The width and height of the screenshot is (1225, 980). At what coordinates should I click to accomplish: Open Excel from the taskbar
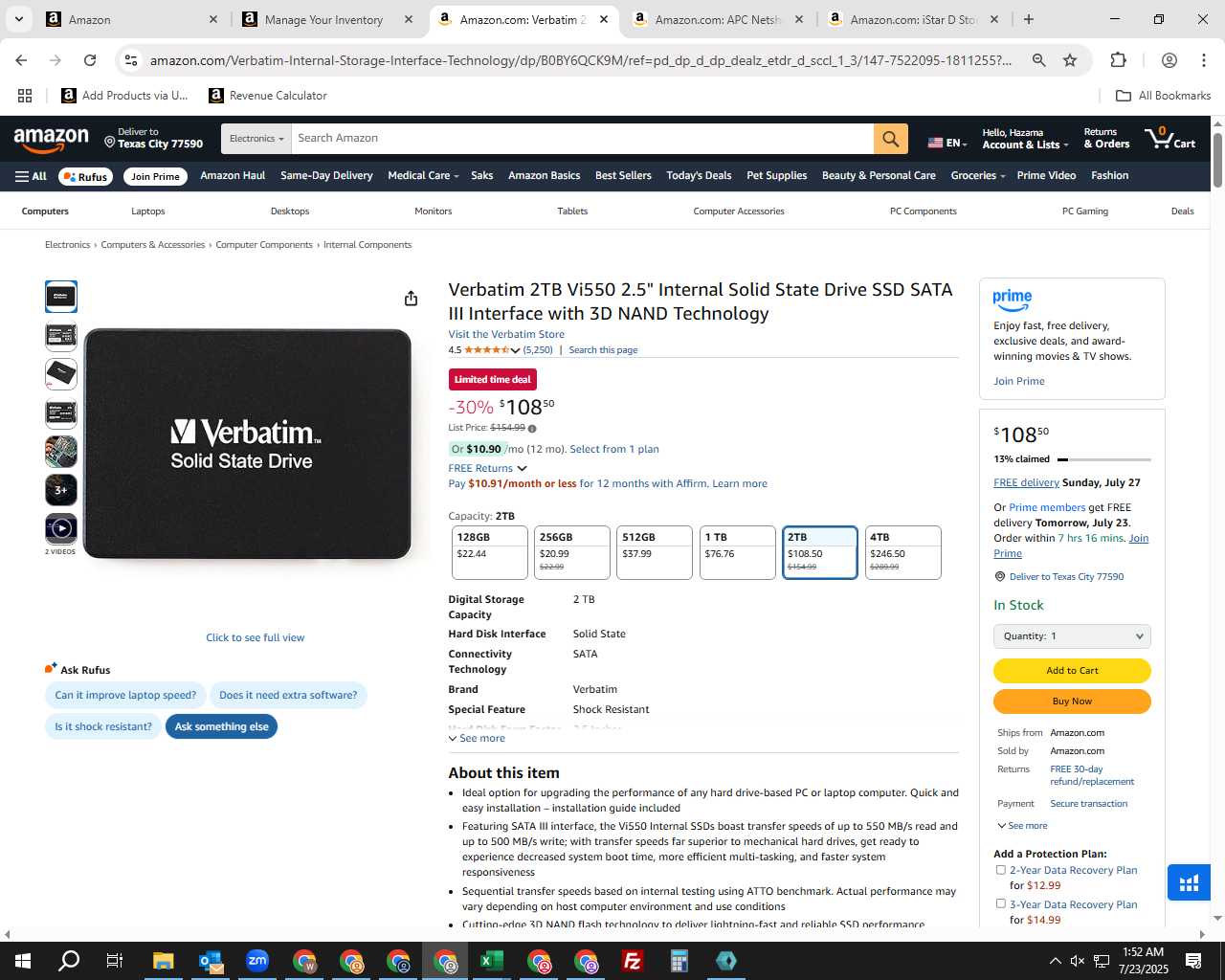(x=491, y=961)
